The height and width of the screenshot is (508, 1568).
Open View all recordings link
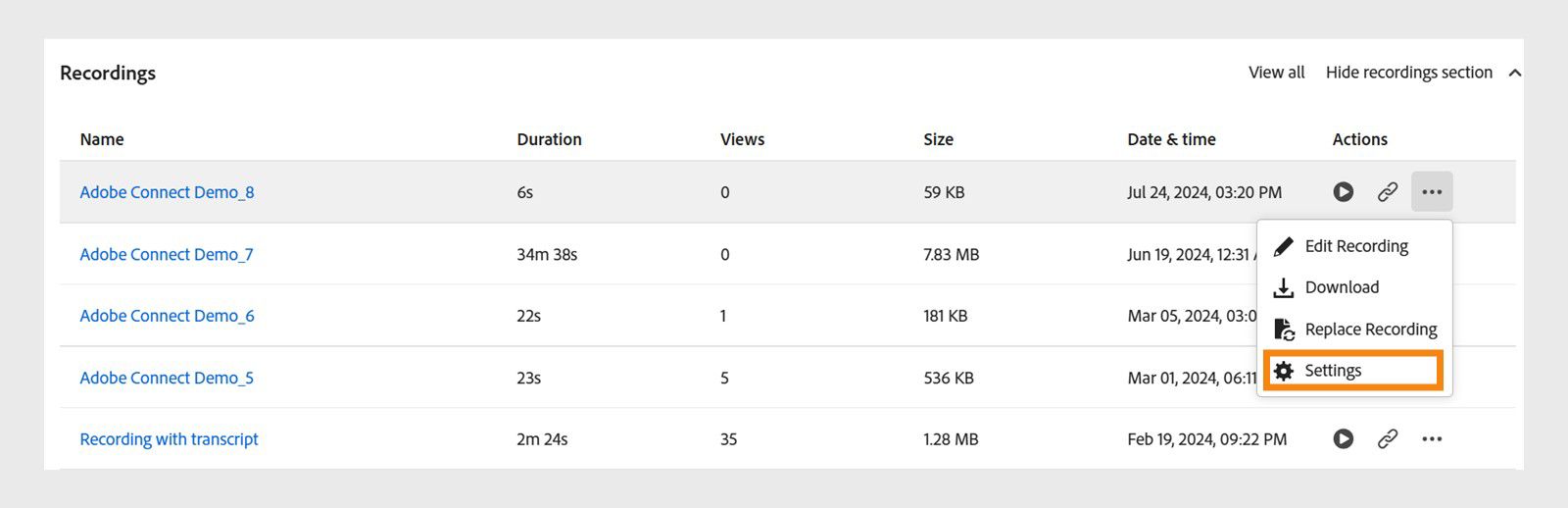pyautogui.click(x=1276, y=73)
